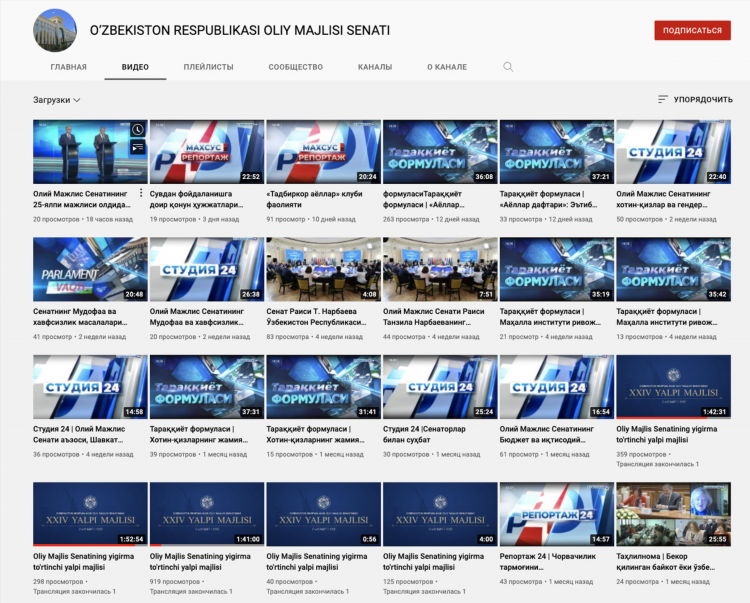750x603 pixels.
Task: Open Сенат Раиси Т. Нарбаева video title
Action: (316, 317)
